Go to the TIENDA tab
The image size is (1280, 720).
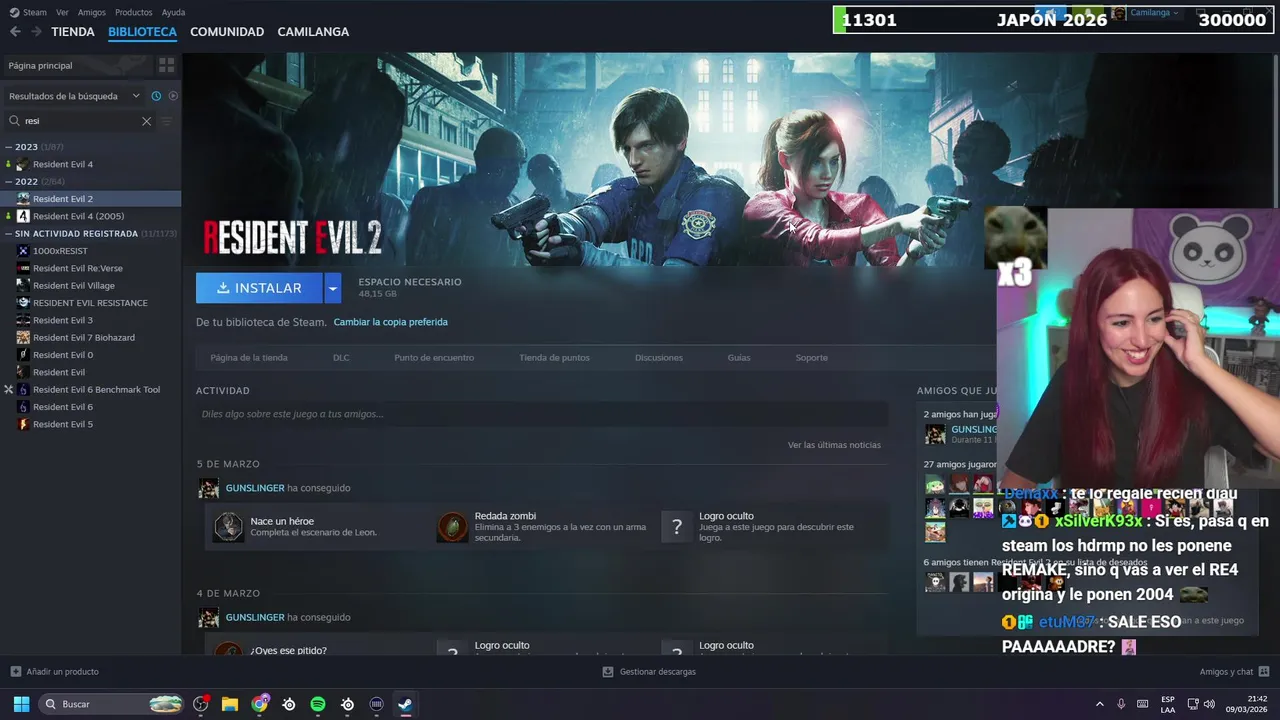click(x=73, y=32)
